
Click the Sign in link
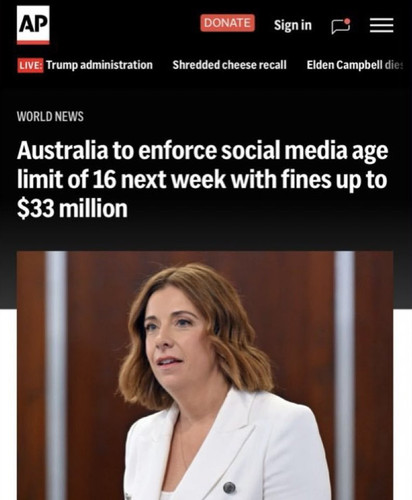pyautogui.click(x=293, y=25)
